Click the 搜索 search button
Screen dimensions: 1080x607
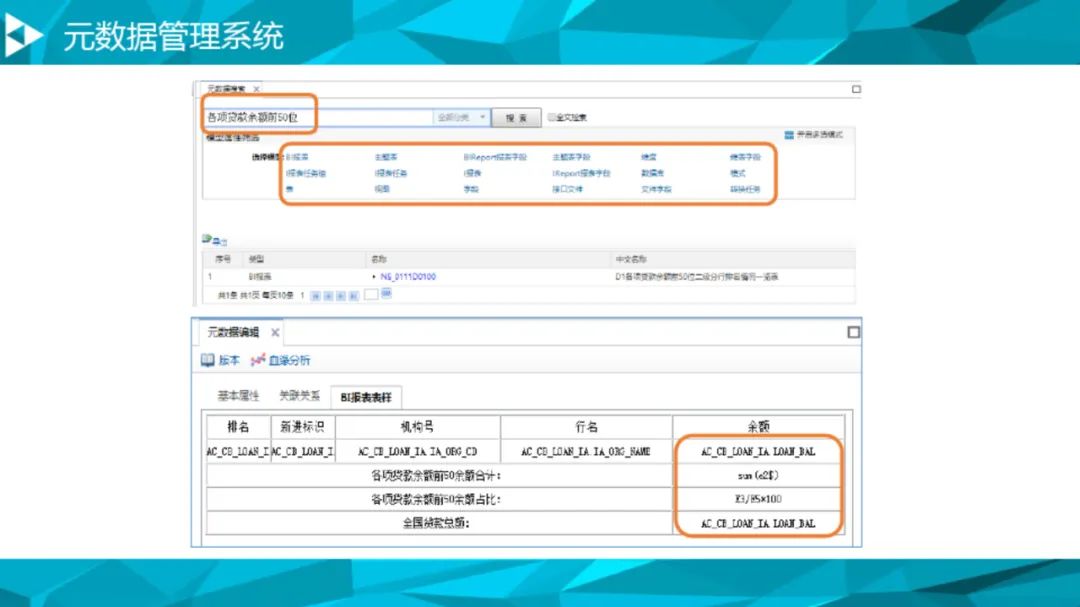pyautogui.click(x=516, y=118)
